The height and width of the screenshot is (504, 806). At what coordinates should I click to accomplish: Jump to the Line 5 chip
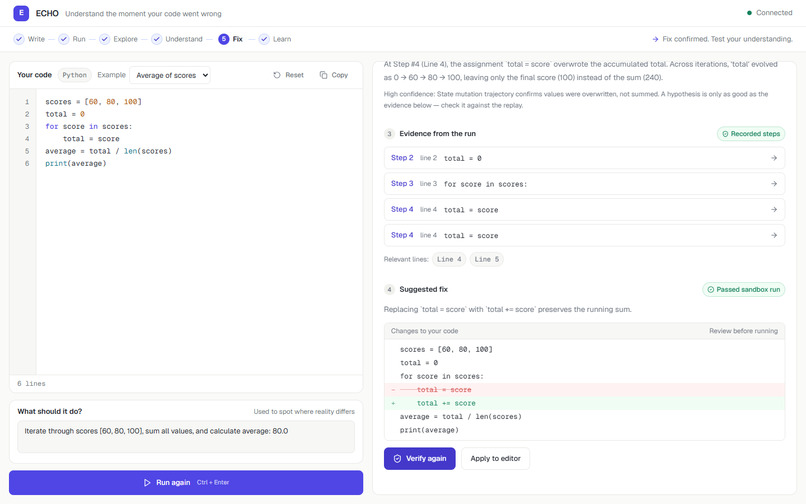487,259
